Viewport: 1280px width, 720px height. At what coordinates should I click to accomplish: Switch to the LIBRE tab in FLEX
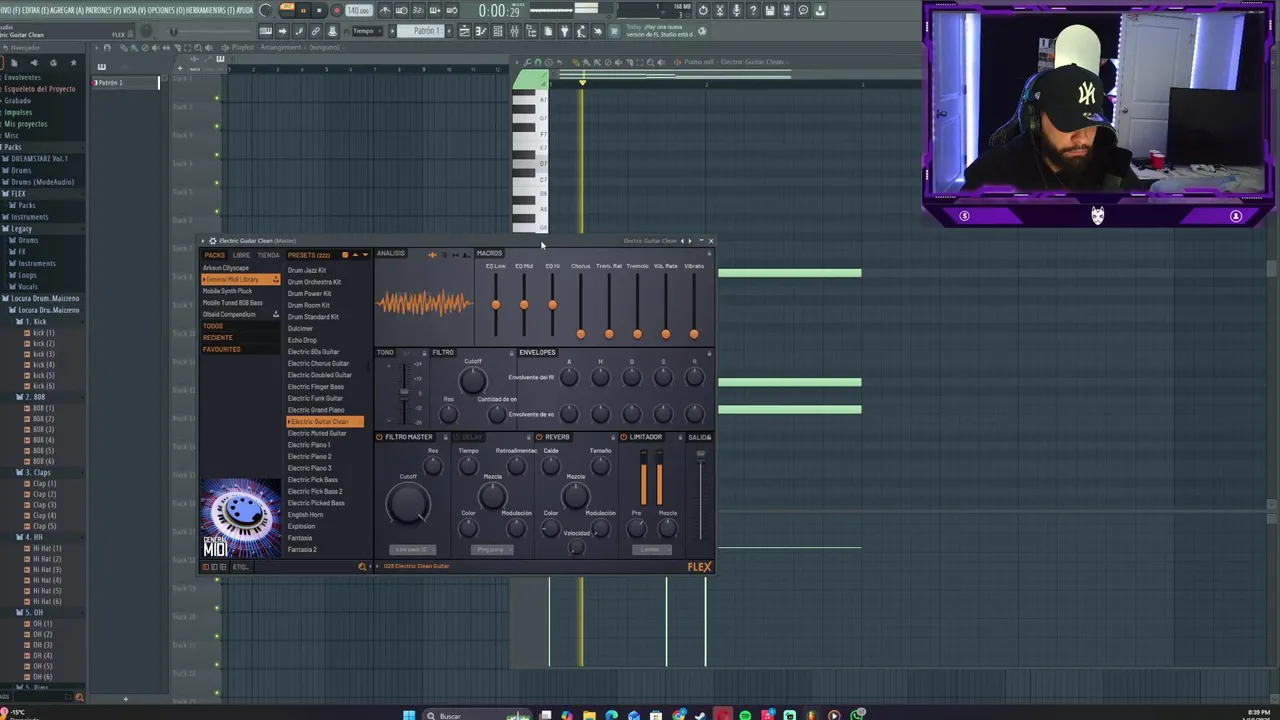coord(241,255)
